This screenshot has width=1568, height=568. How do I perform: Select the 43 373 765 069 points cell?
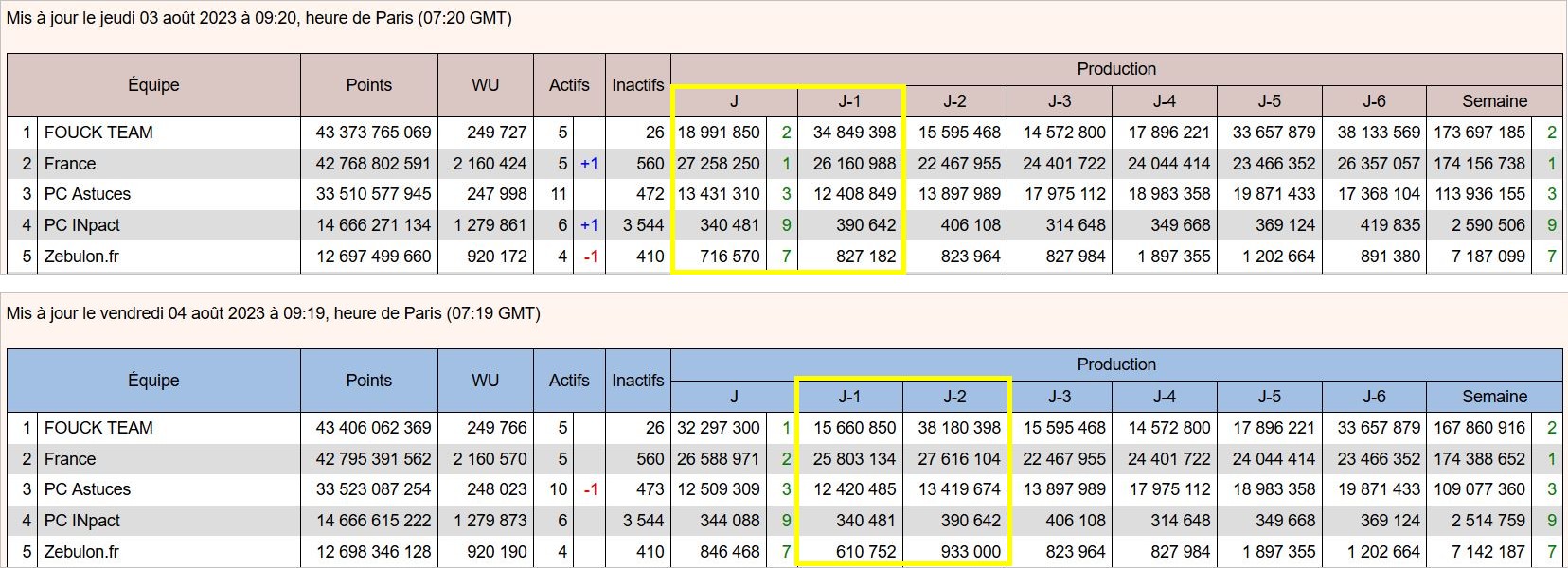373,133
